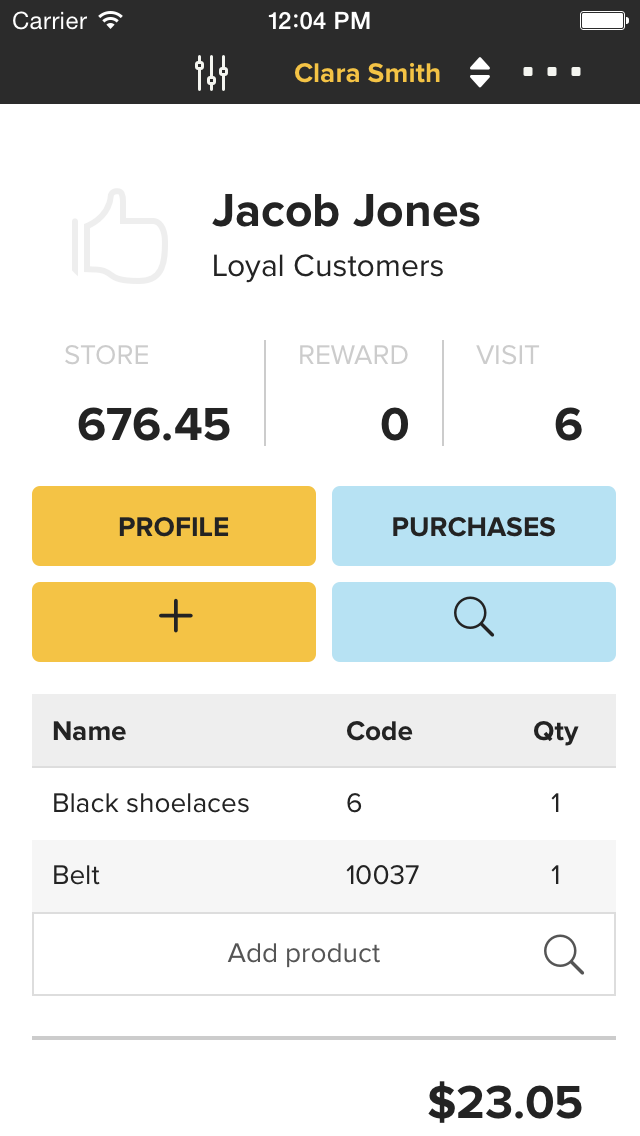Tap the $23.05 total amount
Screen dimensions: 640x1136
pos(505,1102)
